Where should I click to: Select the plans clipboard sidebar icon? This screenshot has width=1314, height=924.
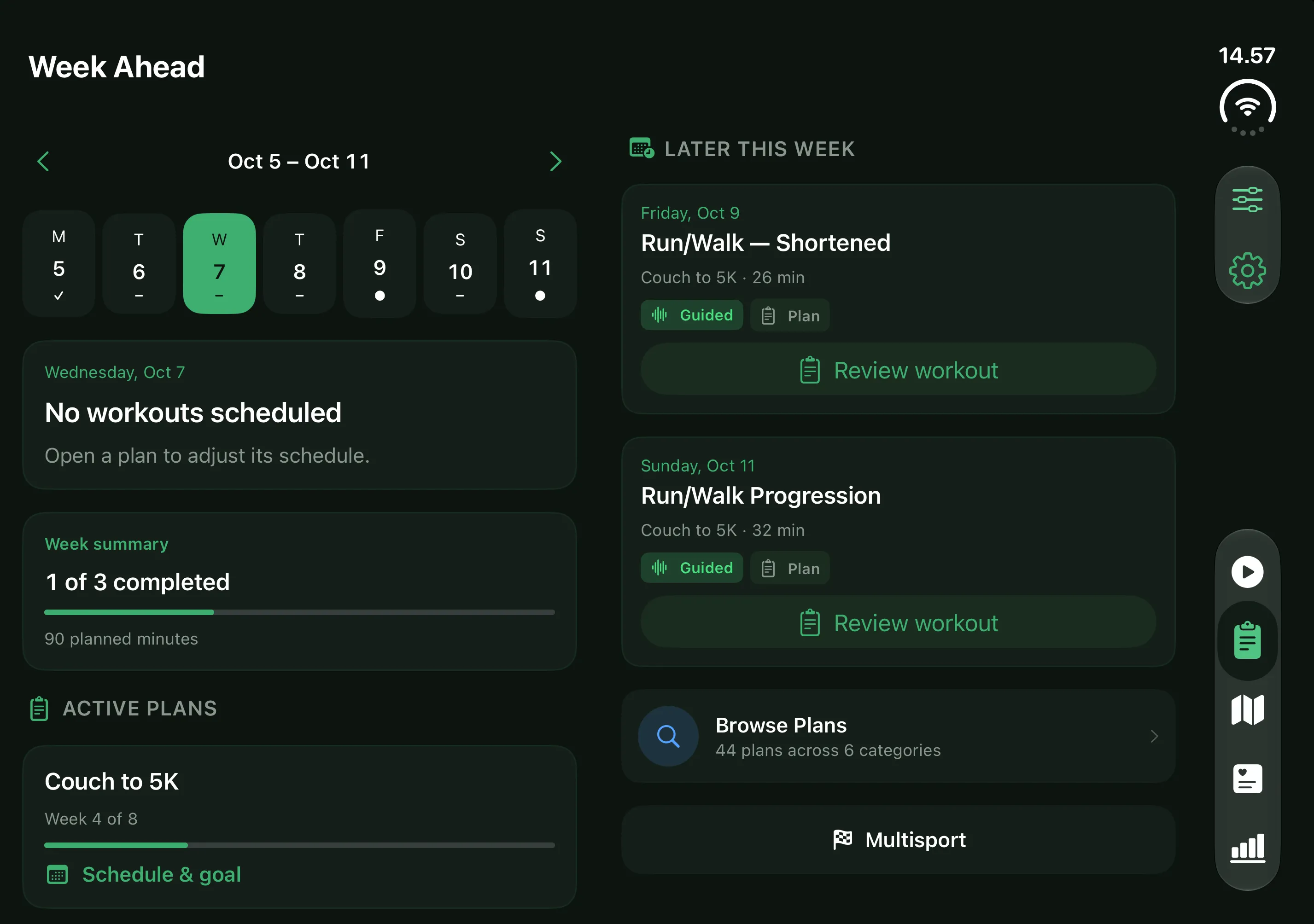coord(1247,640)
